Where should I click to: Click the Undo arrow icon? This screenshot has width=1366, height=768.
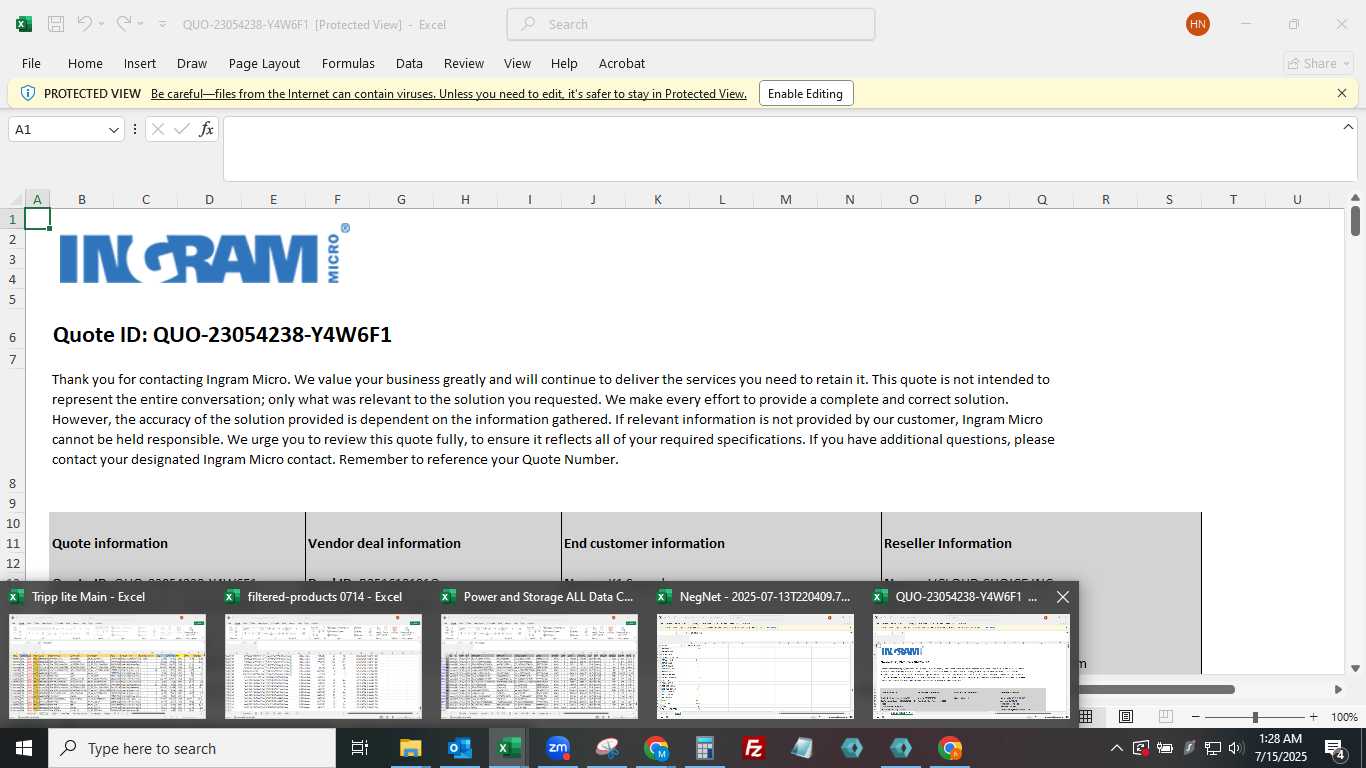coord(85,24)
